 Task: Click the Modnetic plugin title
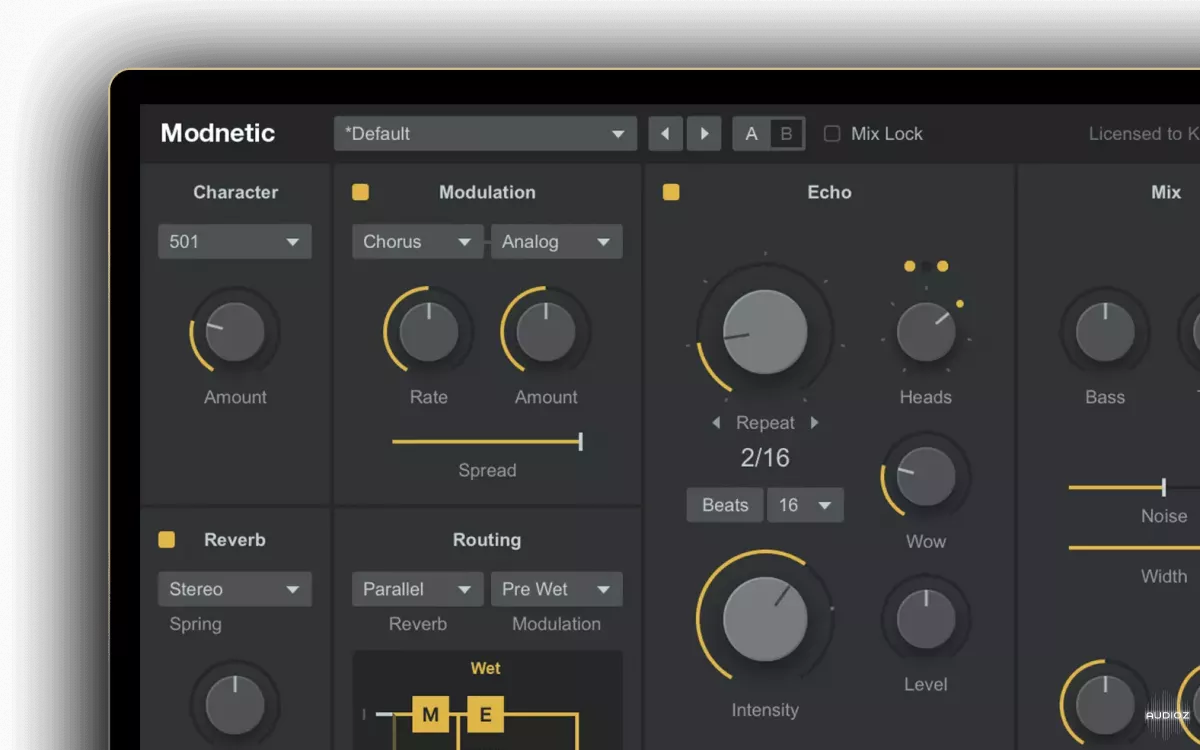click(x=218, y=133)
